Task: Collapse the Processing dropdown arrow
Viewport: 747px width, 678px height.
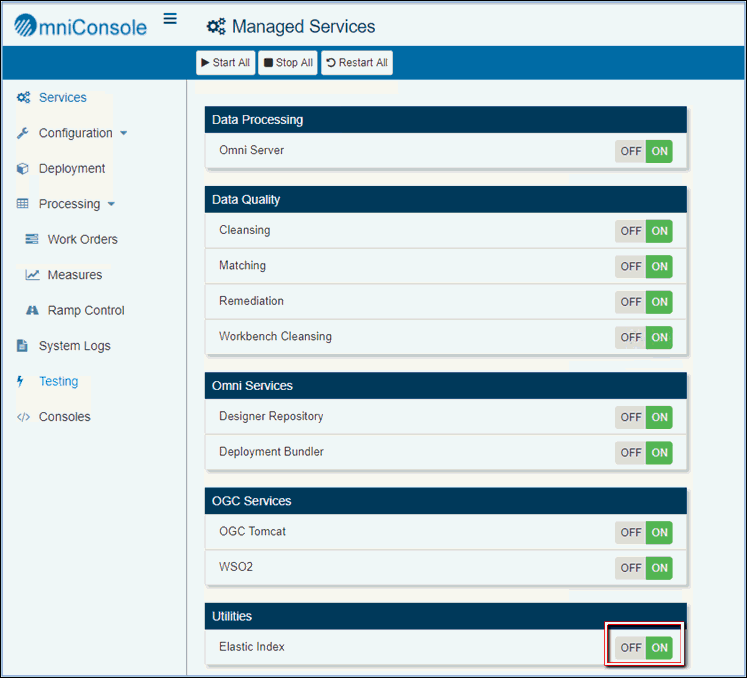Action: tap(111, 204)
